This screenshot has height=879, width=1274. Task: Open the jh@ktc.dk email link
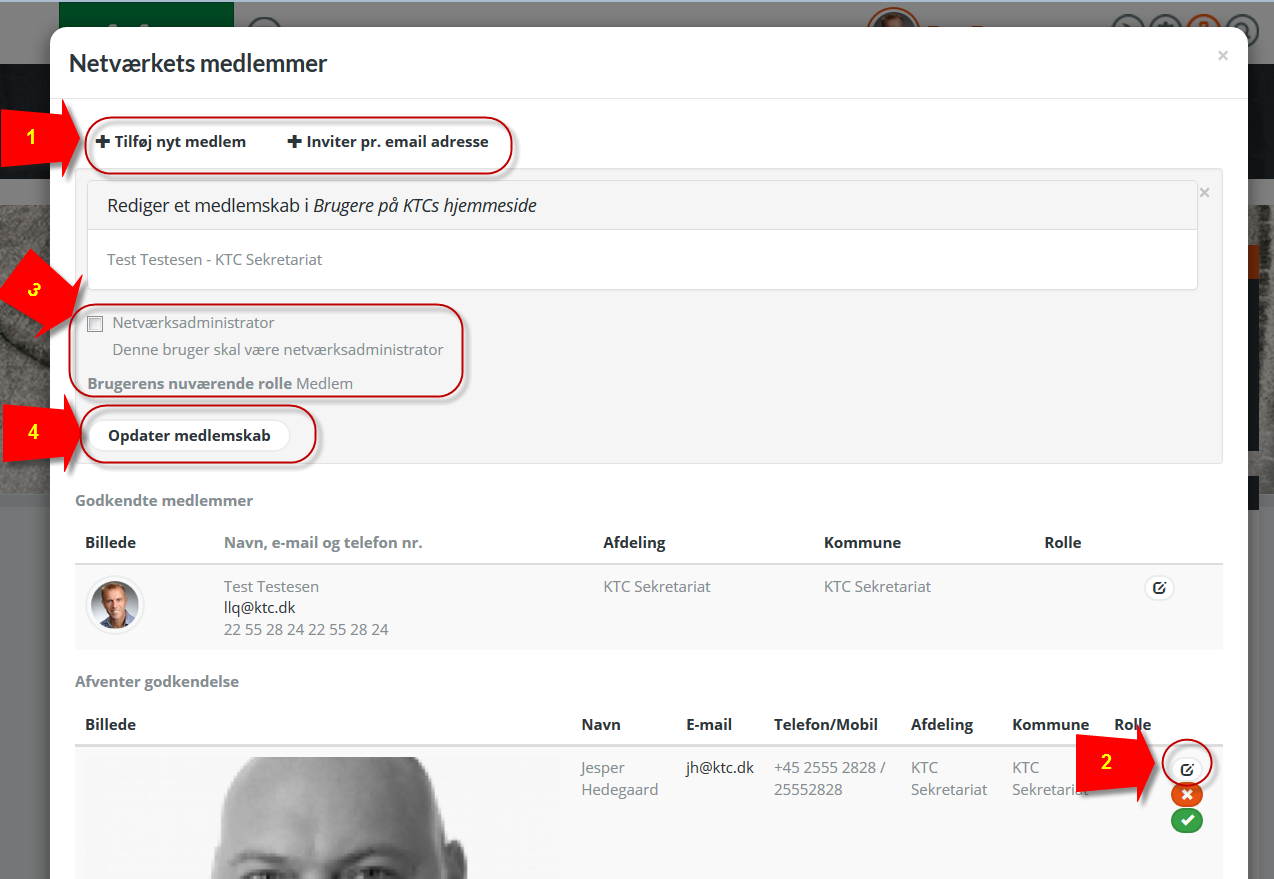click(720, 767)
